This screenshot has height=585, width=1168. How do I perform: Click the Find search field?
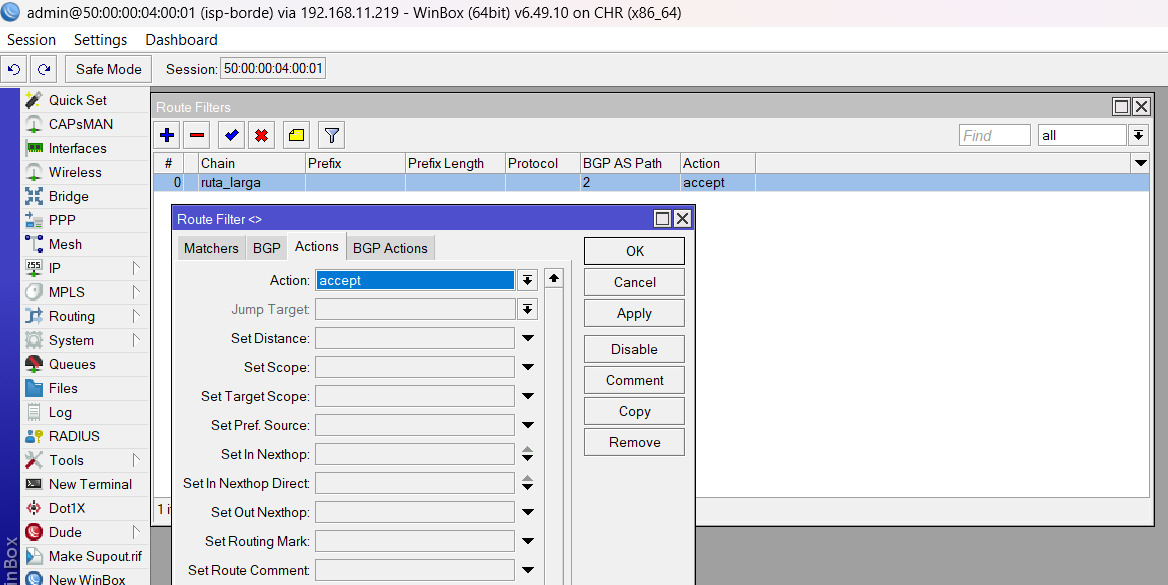(994, 135)
